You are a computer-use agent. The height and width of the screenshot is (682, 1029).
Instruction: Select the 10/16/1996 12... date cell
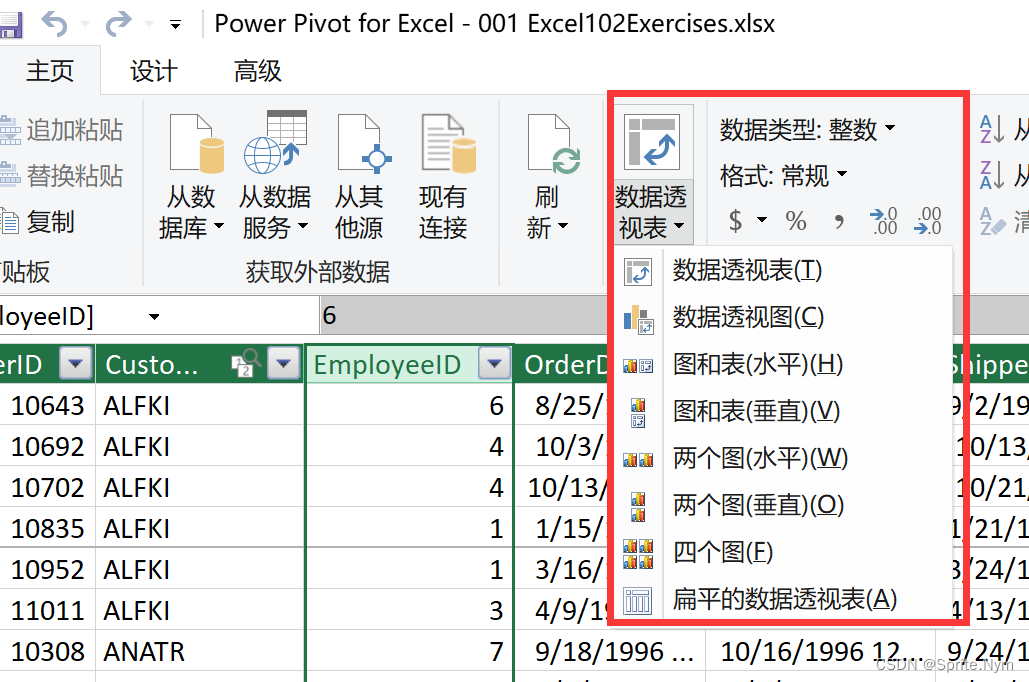click(x=820, y=651)
